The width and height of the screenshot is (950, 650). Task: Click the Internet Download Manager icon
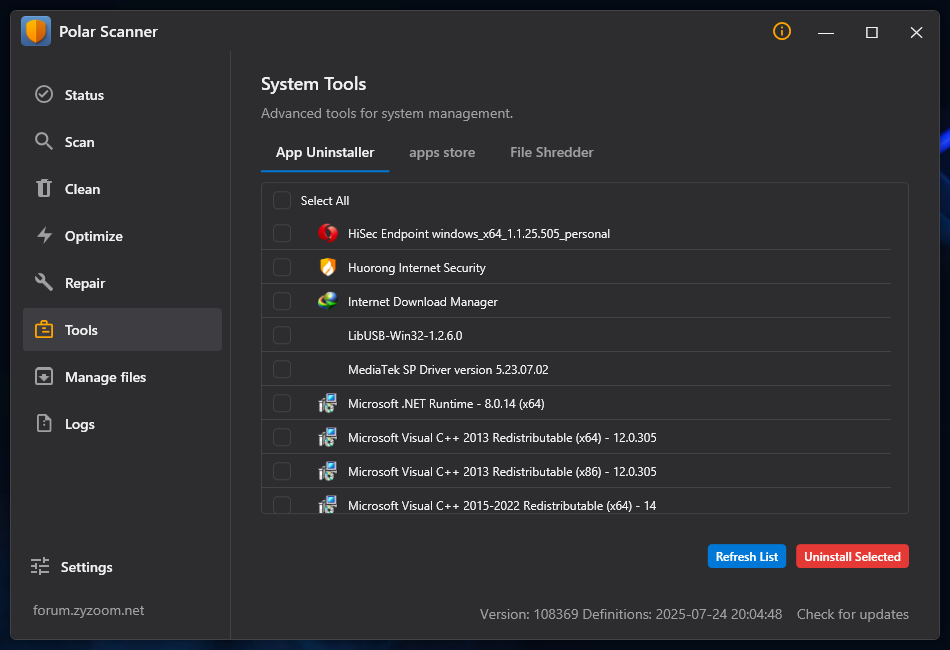tap(328, 301)
